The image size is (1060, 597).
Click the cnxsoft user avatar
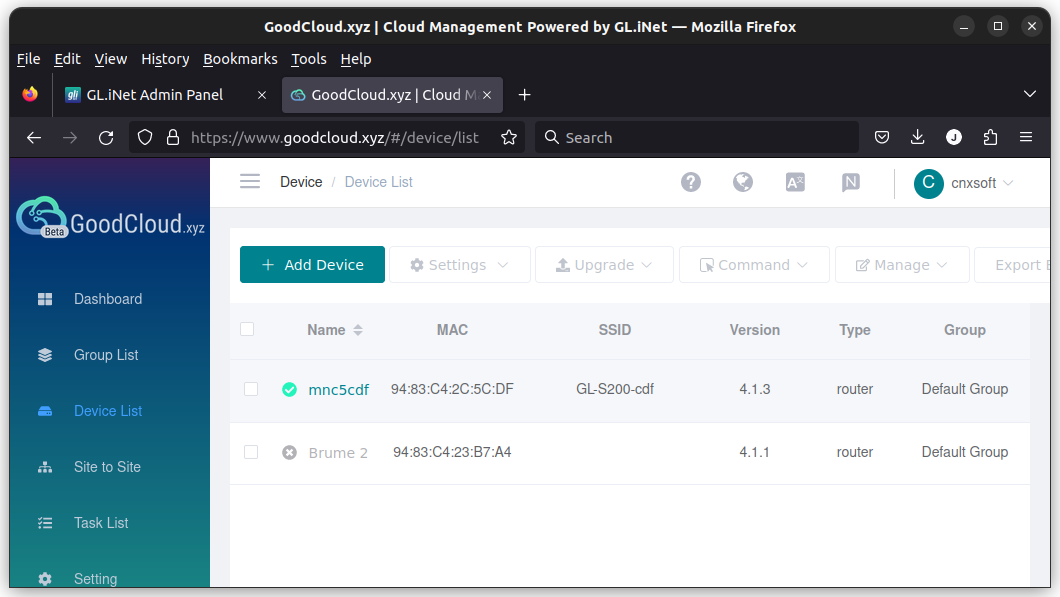coord(928,183)
